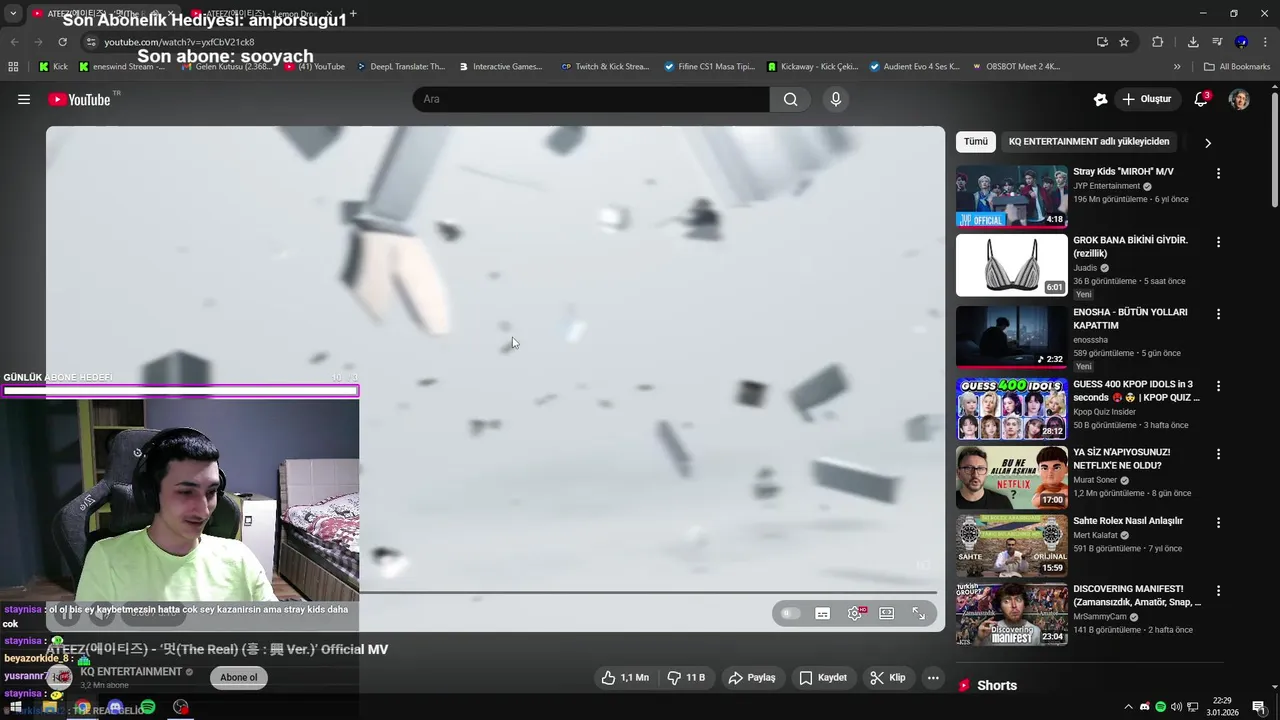The image size is (1280, 720).
Task: Show hidden system tray icons
Action: point(1129,707)
